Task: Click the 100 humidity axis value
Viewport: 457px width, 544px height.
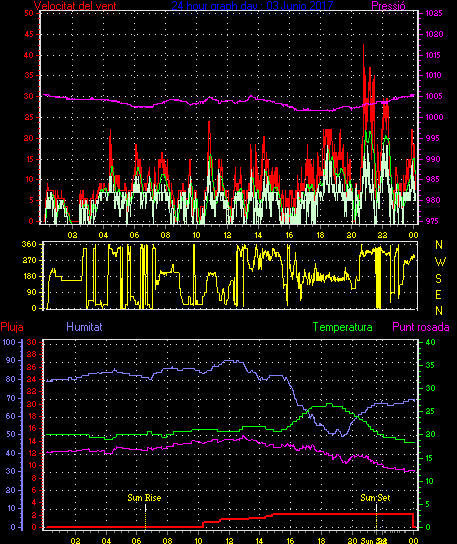Action: click(9, 342)
